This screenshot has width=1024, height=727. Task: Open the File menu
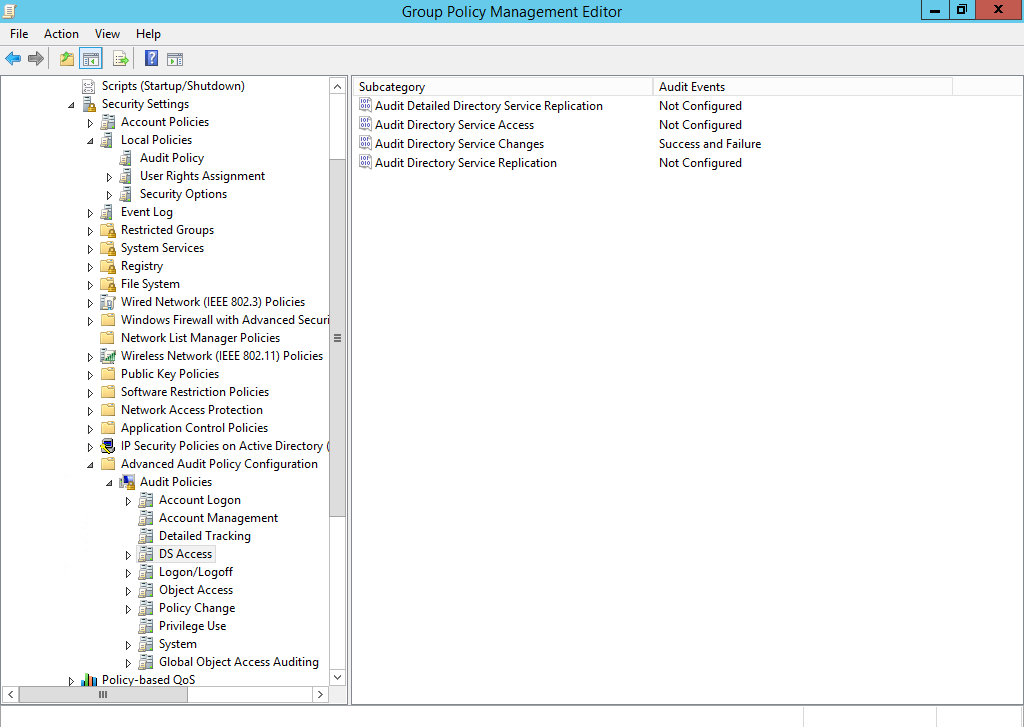point(19,34)
